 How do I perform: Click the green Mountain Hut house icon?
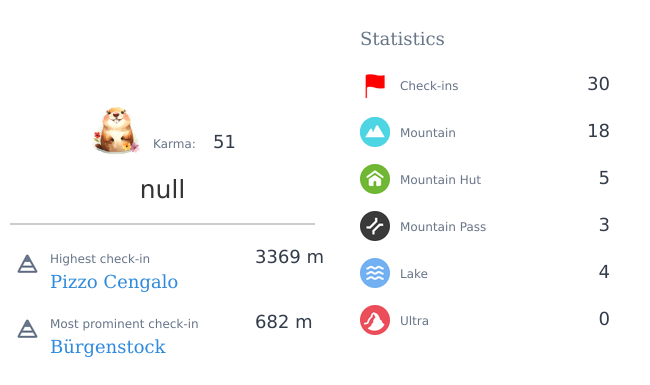[x=375, y=179]
